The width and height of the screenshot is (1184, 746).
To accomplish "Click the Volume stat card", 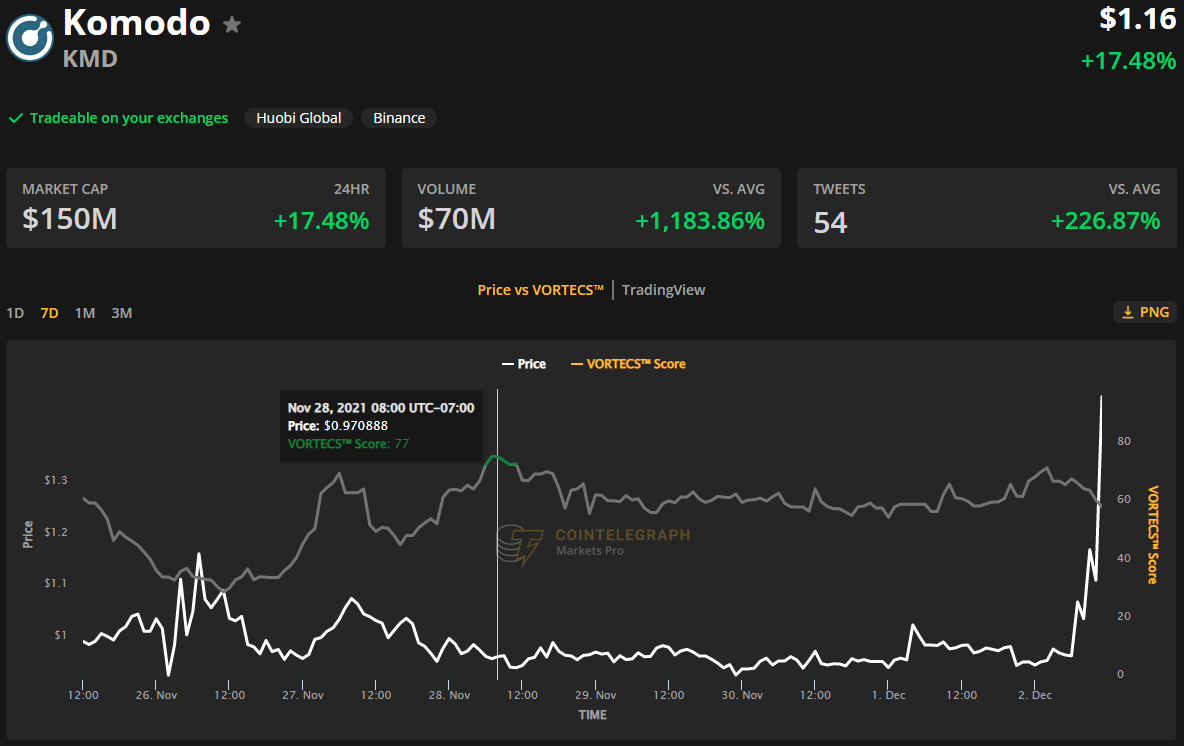I will (591, 208).
